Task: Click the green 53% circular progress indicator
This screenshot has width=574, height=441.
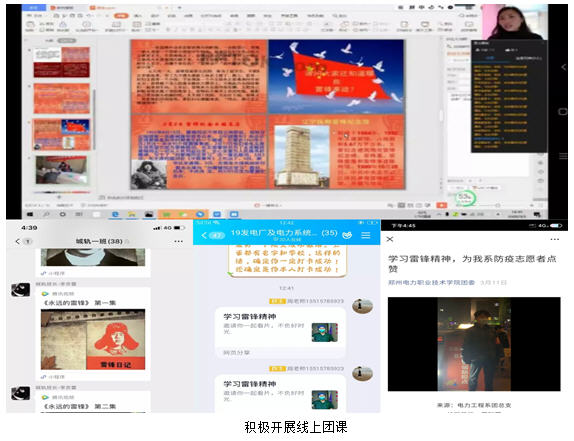Action: click(465, 198)
